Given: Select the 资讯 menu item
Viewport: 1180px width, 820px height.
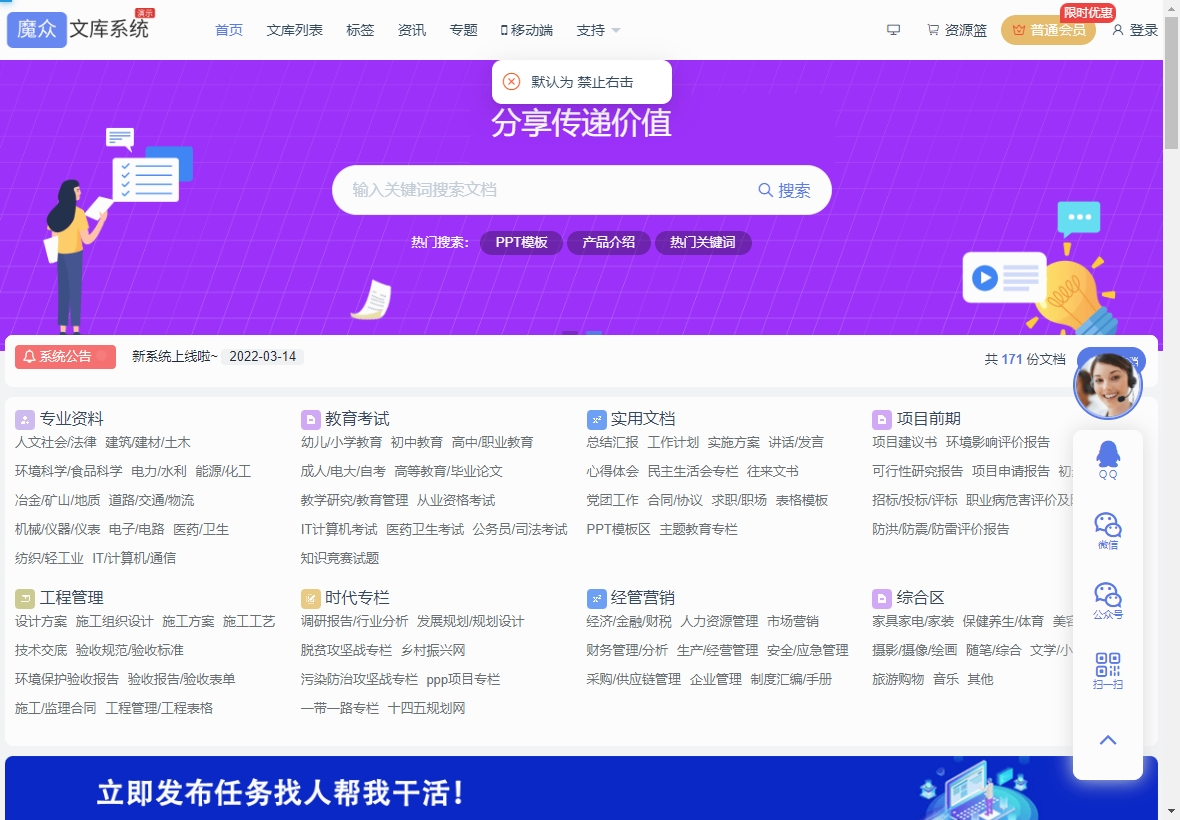Looking at the screenshot, I should (411, 30).
